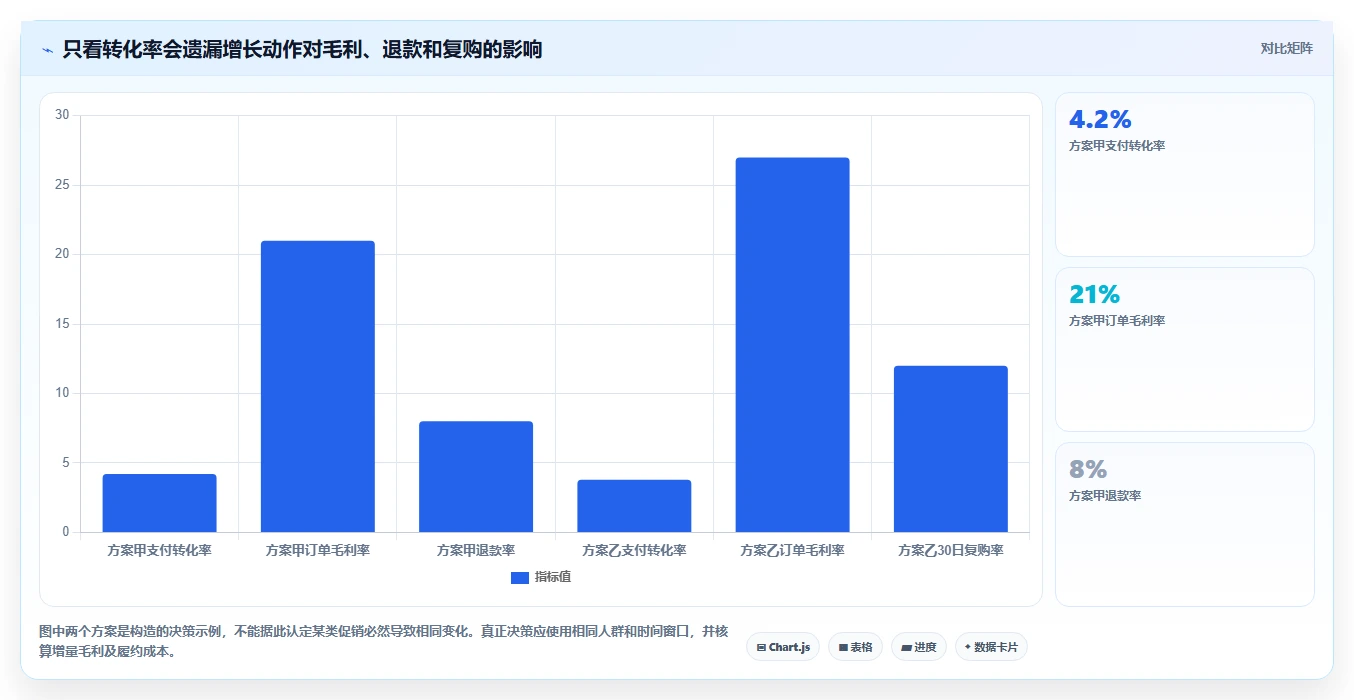The image size is (1354, 700).
Task: Open the 21% 方案甲订单毛利率 card
Action: tap(1185, 349)
